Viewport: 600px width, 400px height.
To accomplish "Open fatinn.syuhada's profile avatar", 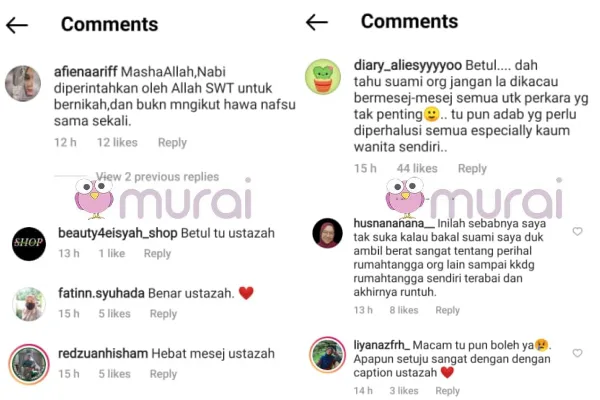I will click(x=29, y=304).
